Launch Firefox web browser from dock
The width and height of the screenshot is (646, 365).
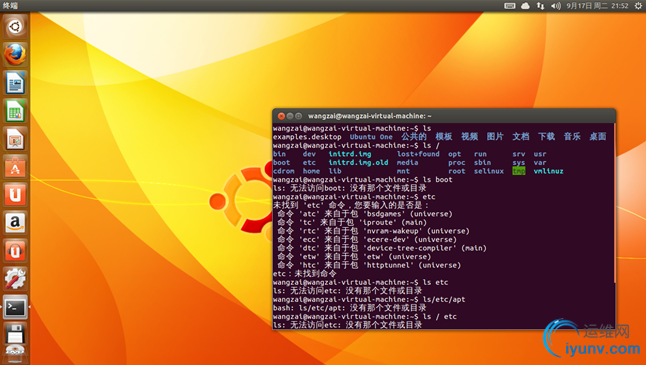[x=15, y=54]
